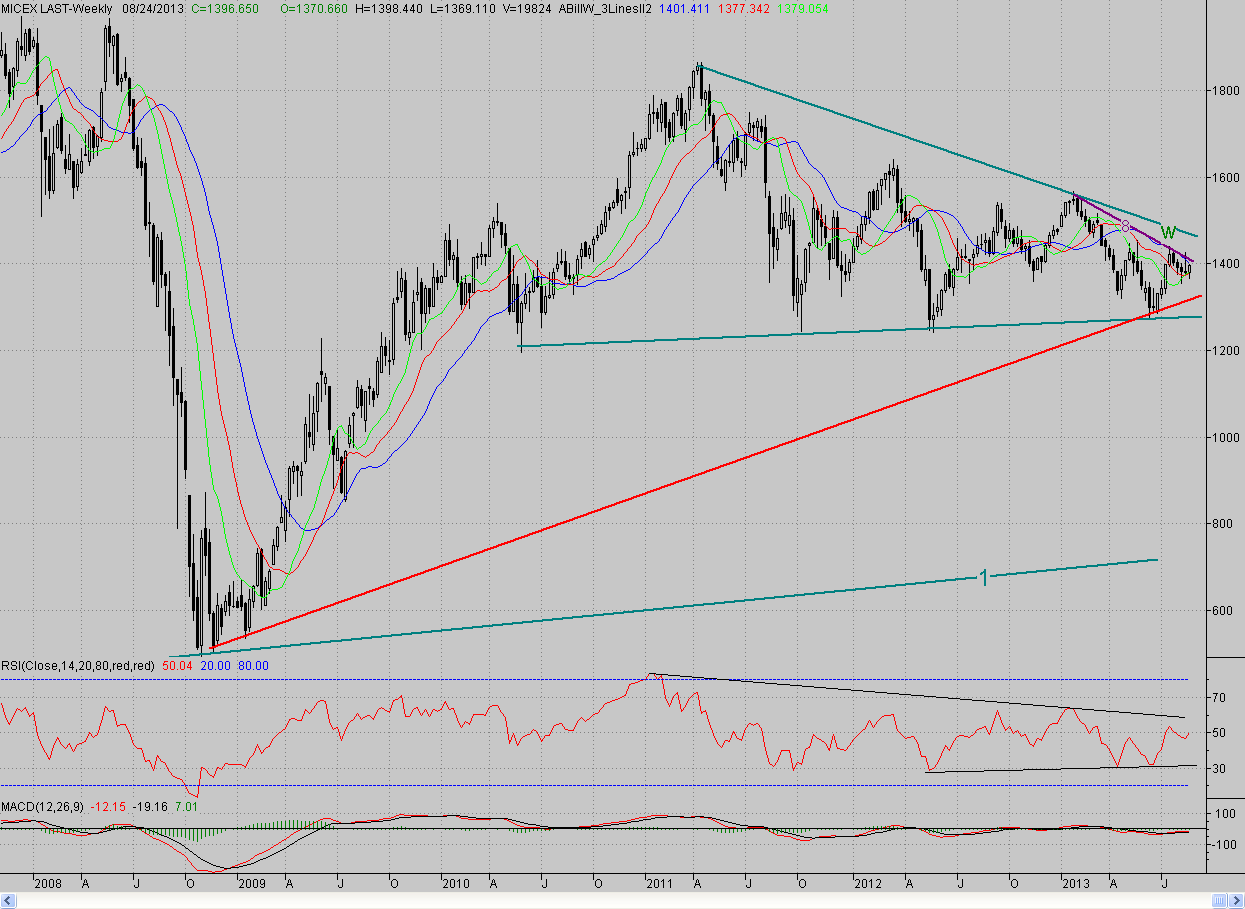
Task: Click the purple circle marker on purple trendline
Action: click(1126, 227)
